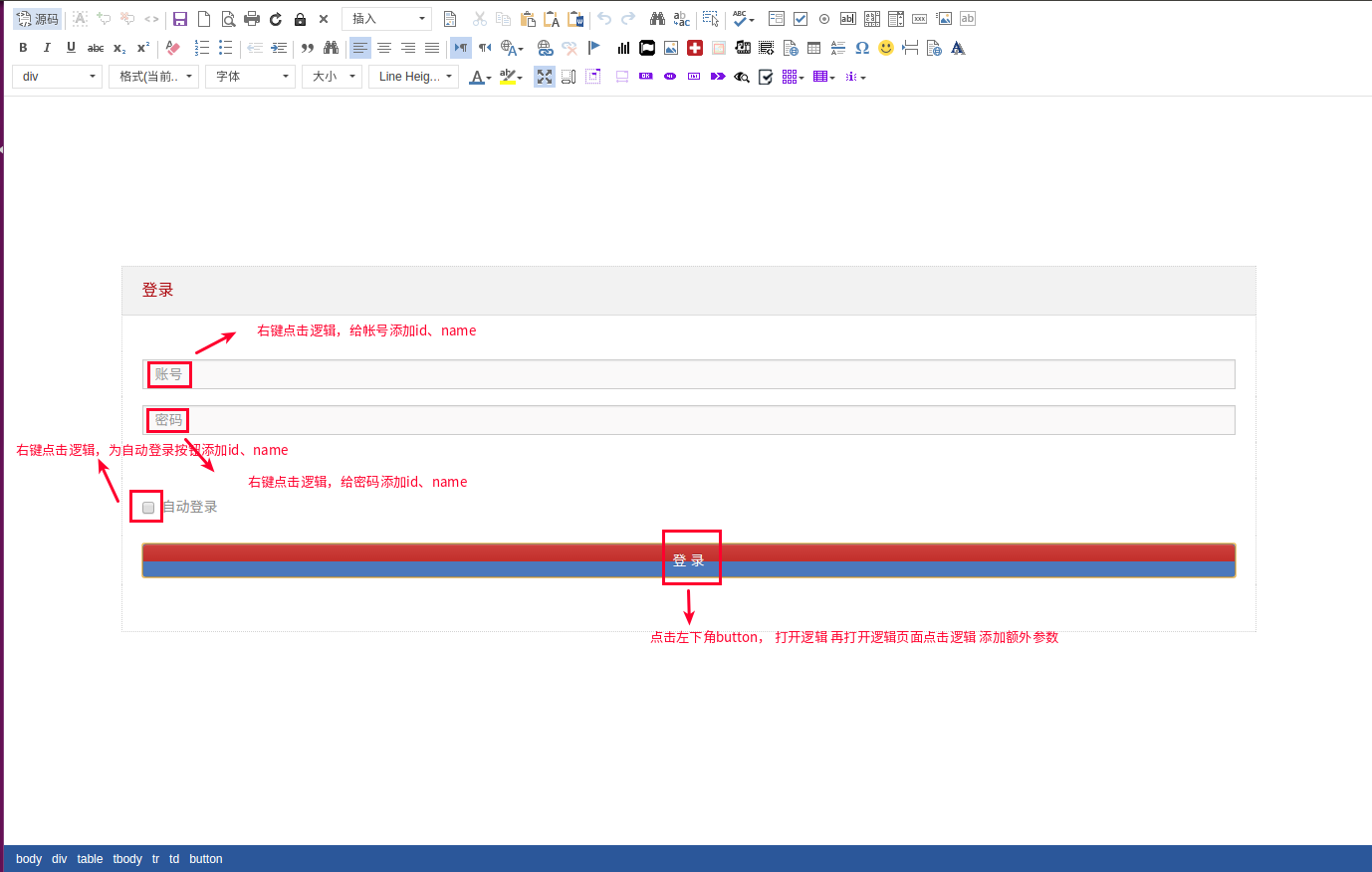This screenshot has height=872, width=1372.
Task: Open the special character Omega tool
Action: [862, 48]
